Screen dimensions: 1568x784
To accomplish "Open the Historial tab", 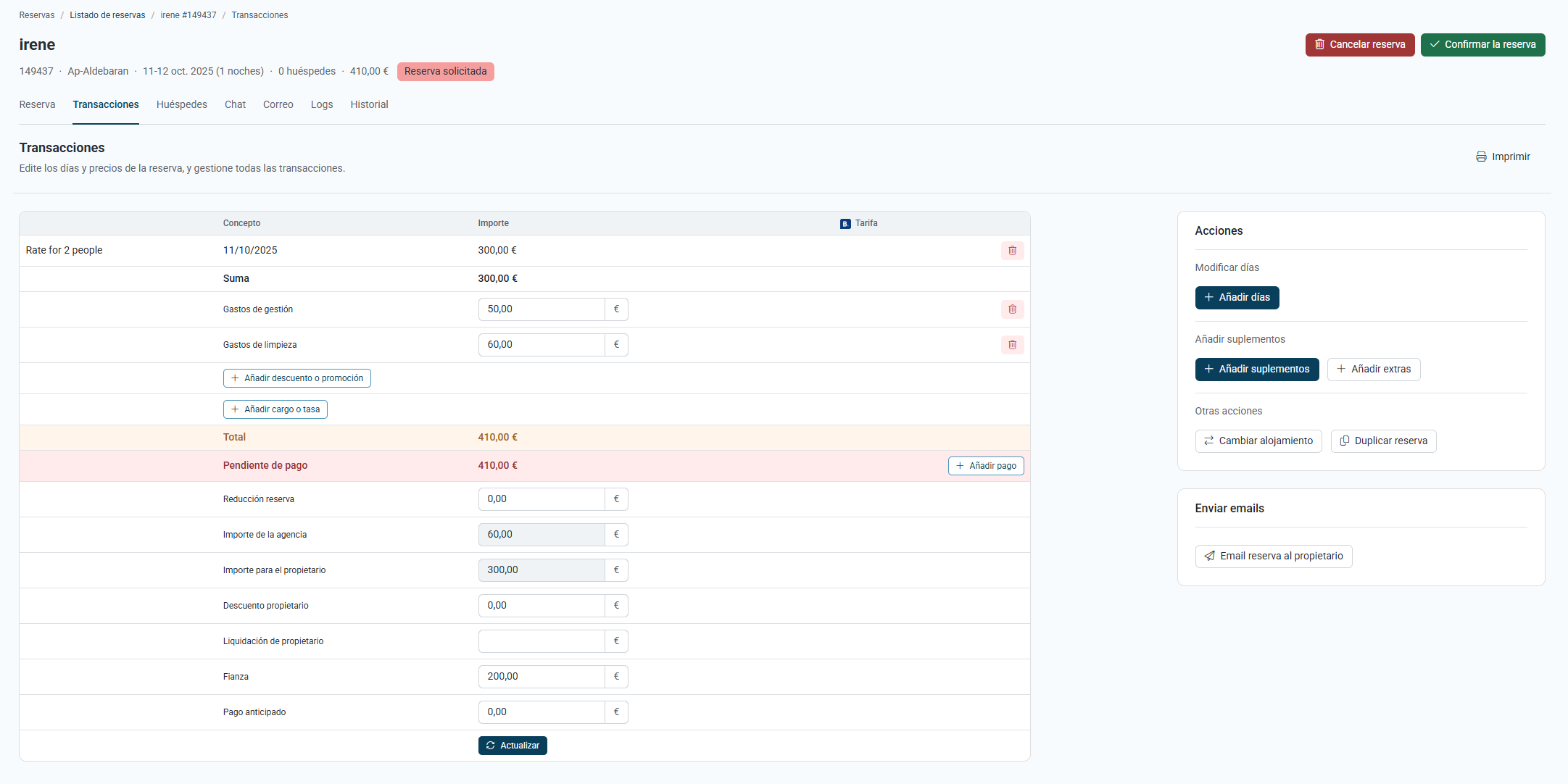I will click(x=369, y=105).
